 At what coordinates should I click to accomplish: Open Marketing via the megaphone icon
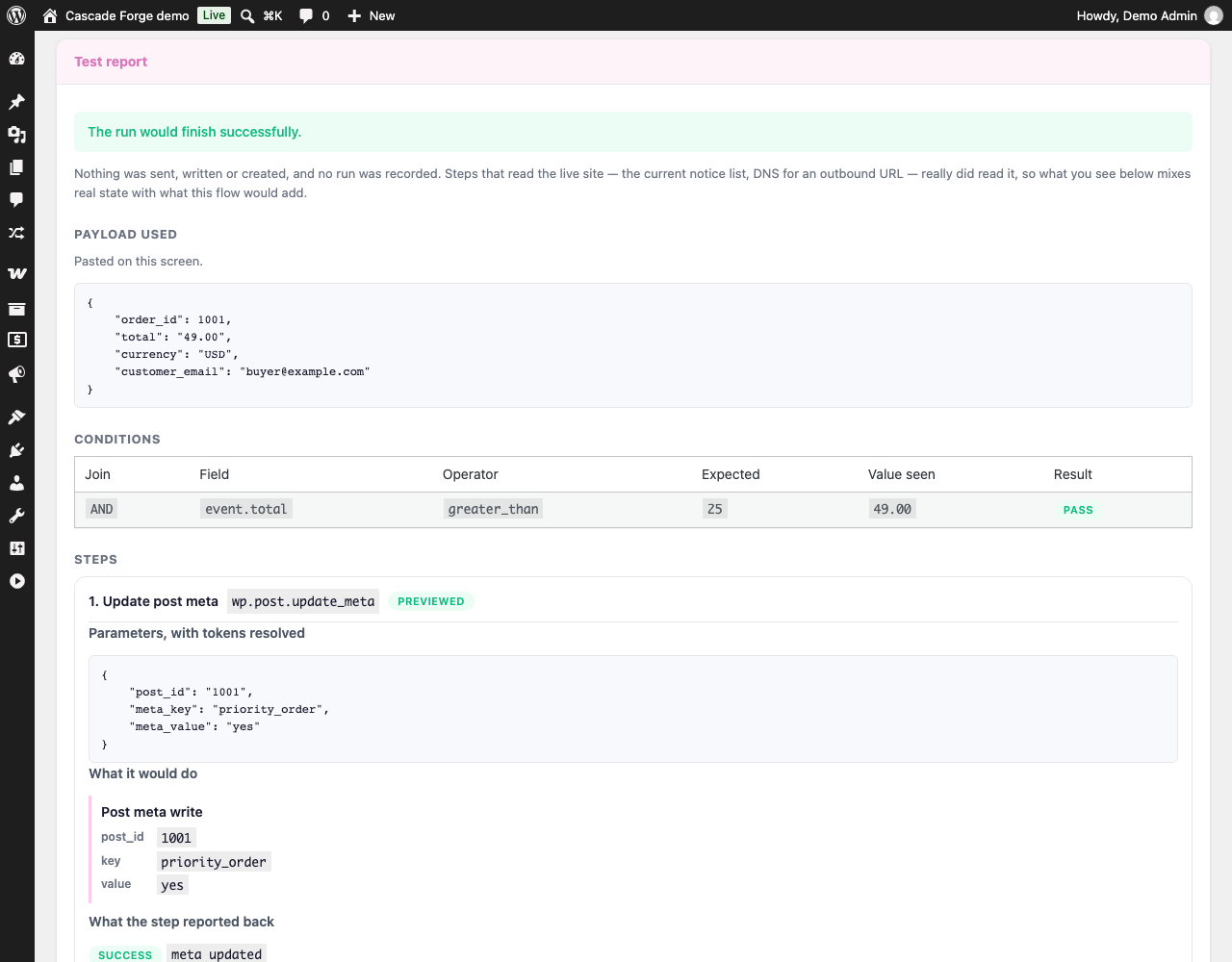[16, 374]
